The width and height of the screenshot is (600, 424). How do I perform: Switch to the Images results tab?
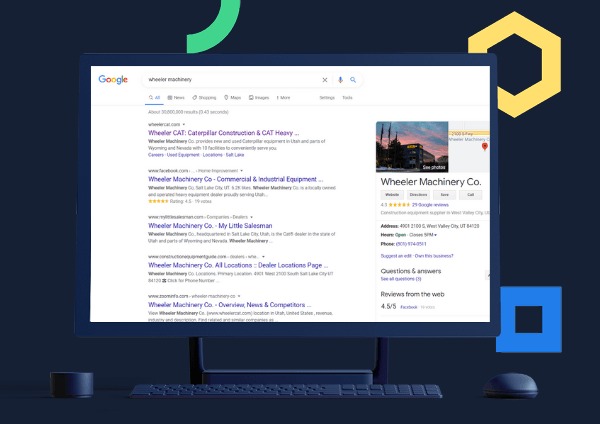pos(260,98)
